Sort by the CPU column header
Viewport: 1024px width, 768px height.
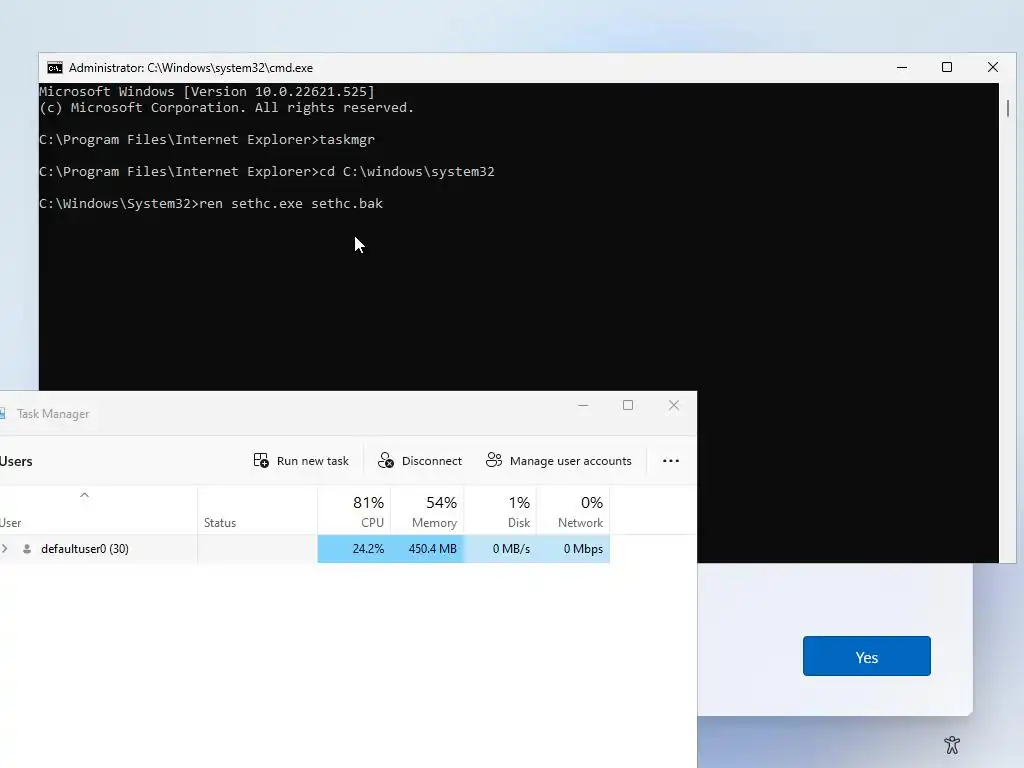point(355,511)
